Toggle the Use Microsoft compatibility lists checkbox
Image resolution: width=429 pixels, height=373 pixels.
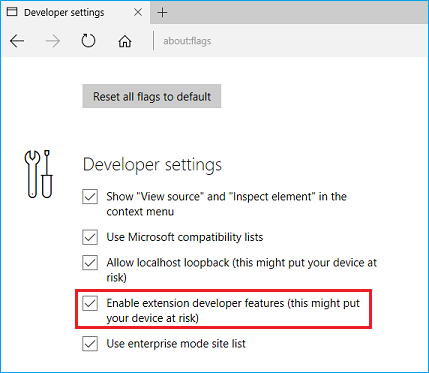pyautogui.click(x=90, y=237)
